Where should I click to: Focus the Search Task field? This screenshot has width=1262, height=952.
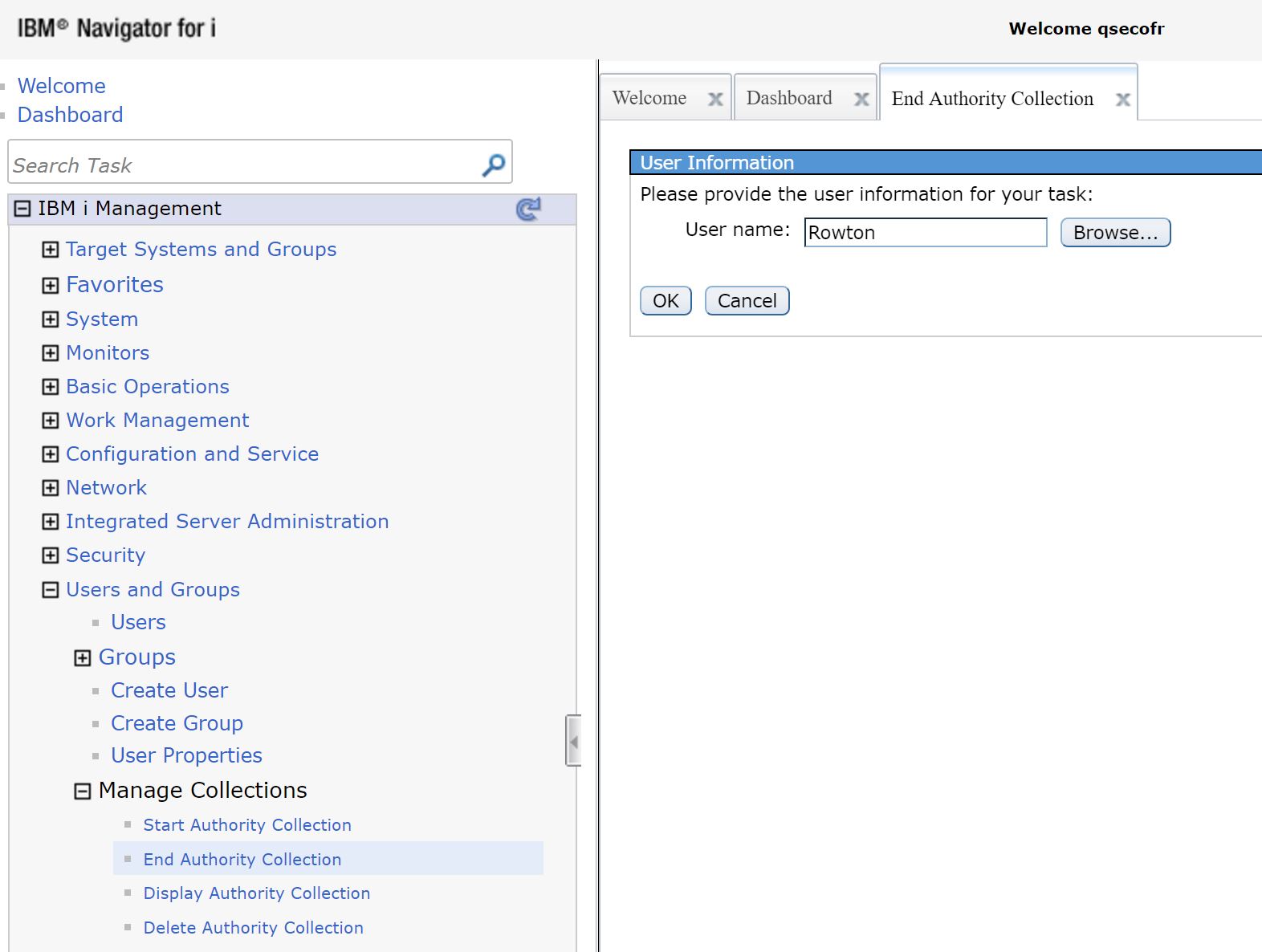241,165
